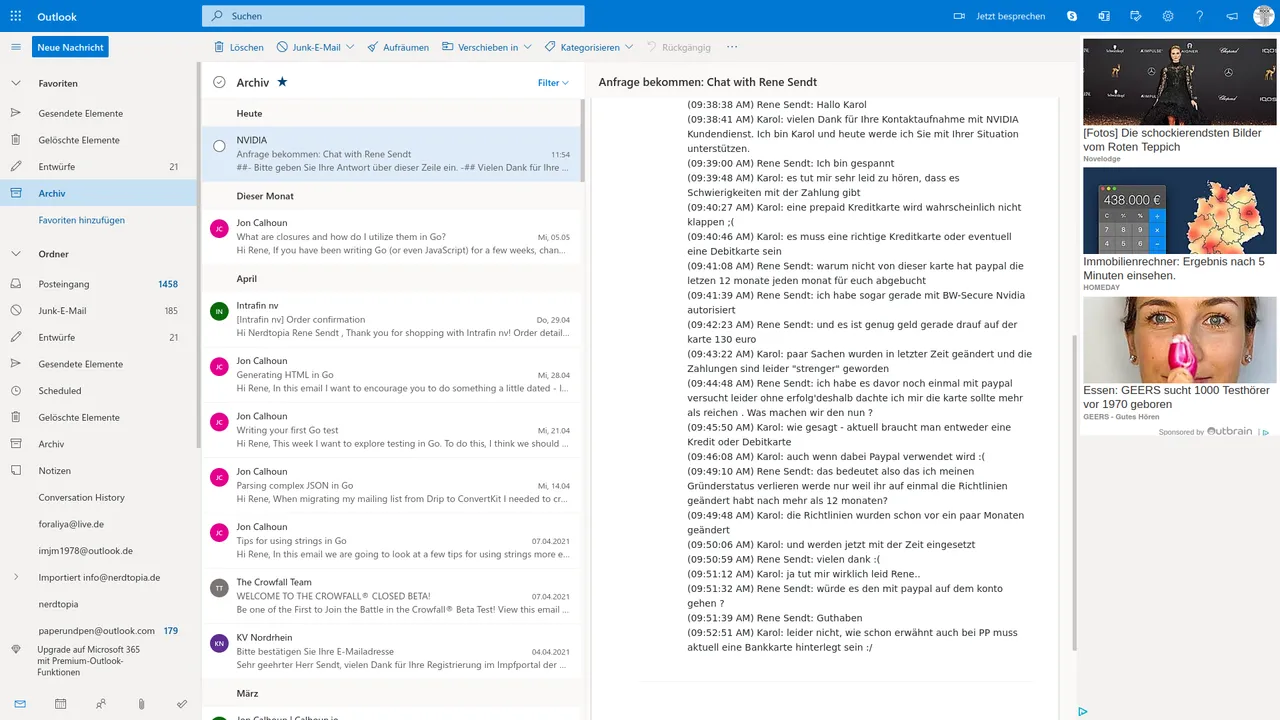Open the Office apps icon in header
Image resolution: width=1280 pixels, height=720 pixels.
[1104, 16]
